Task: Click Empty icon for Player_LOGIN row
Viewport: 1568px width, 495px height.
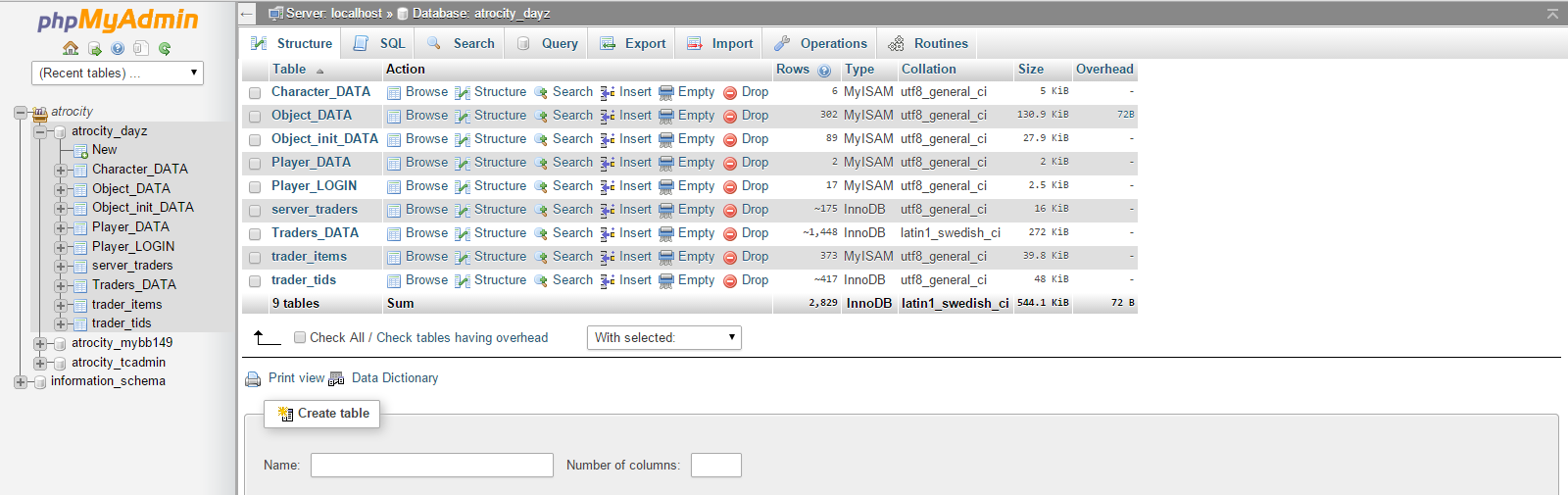Action: 666,187
